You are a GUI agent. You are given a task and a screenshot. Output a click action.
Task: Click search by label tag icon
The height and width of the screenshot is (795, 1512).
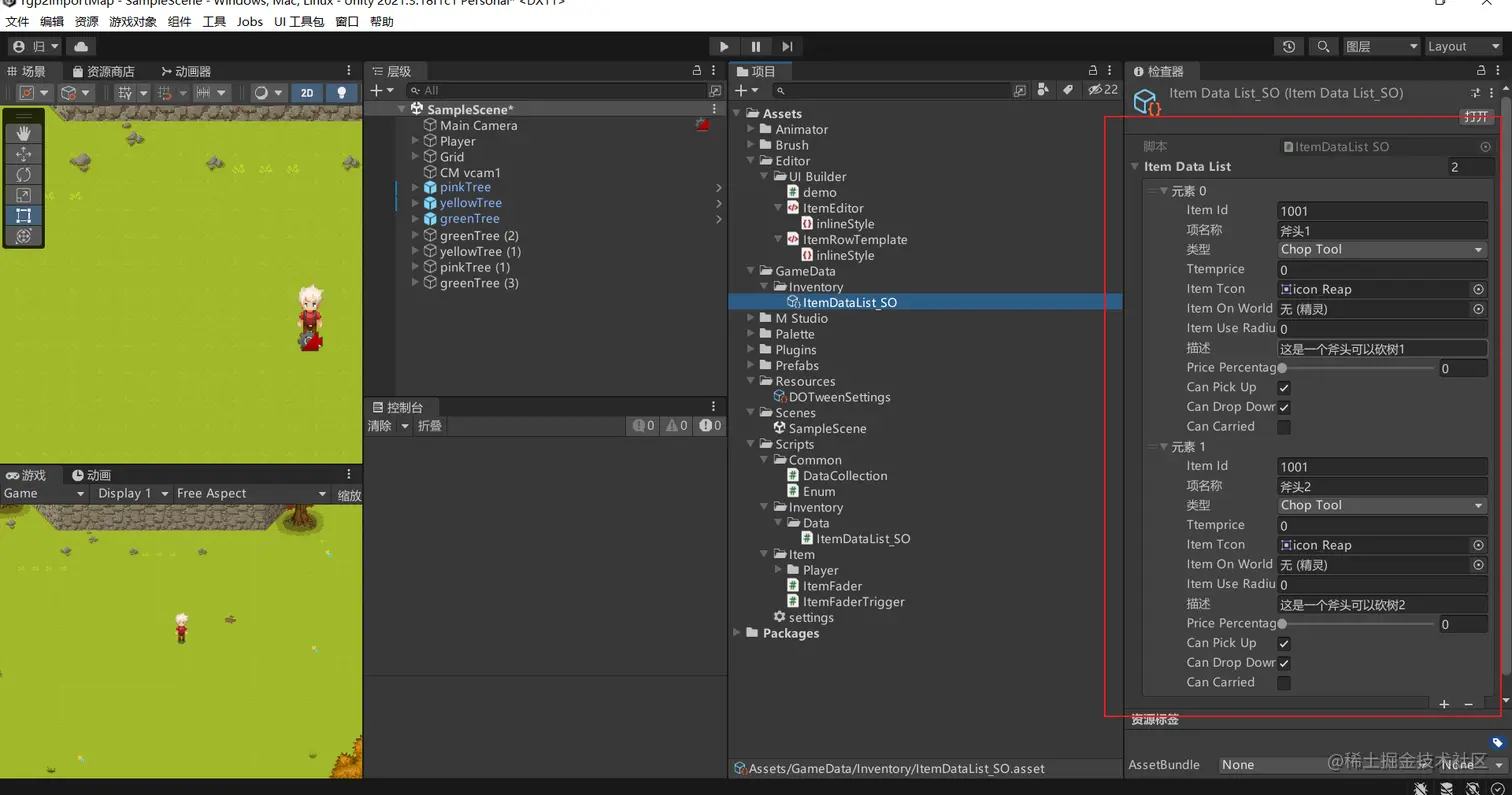click(1067, 90)
